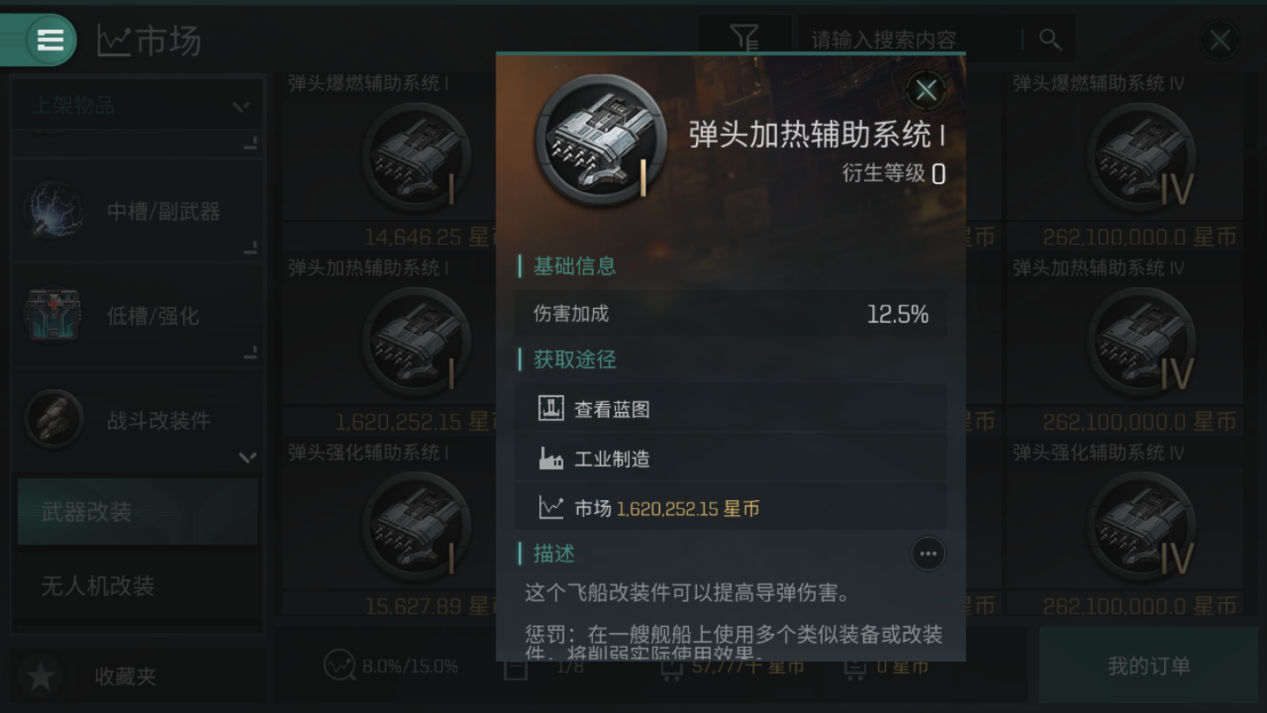Image resolution: width=1267 pixels, height=713 pixels.
Task: Click the search magnifier icon
Action: point(1049,39)
